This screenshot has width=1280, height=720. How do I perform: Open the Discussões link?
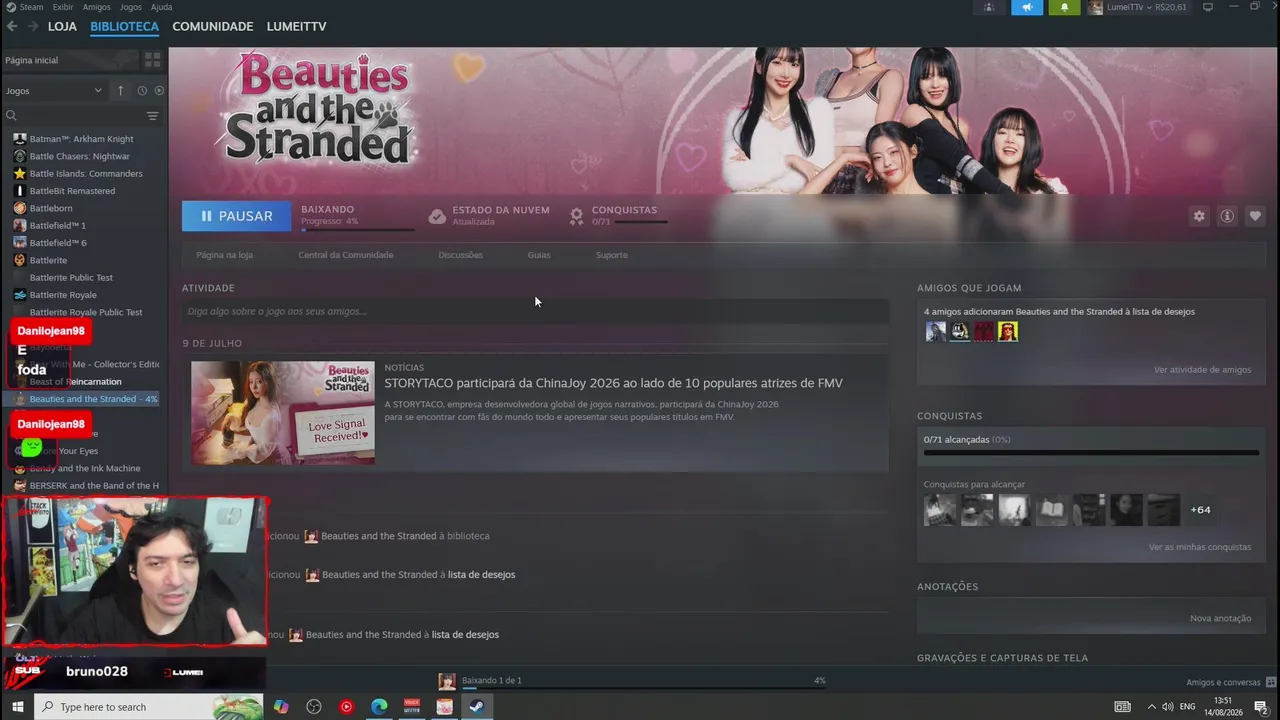[460, 255]
